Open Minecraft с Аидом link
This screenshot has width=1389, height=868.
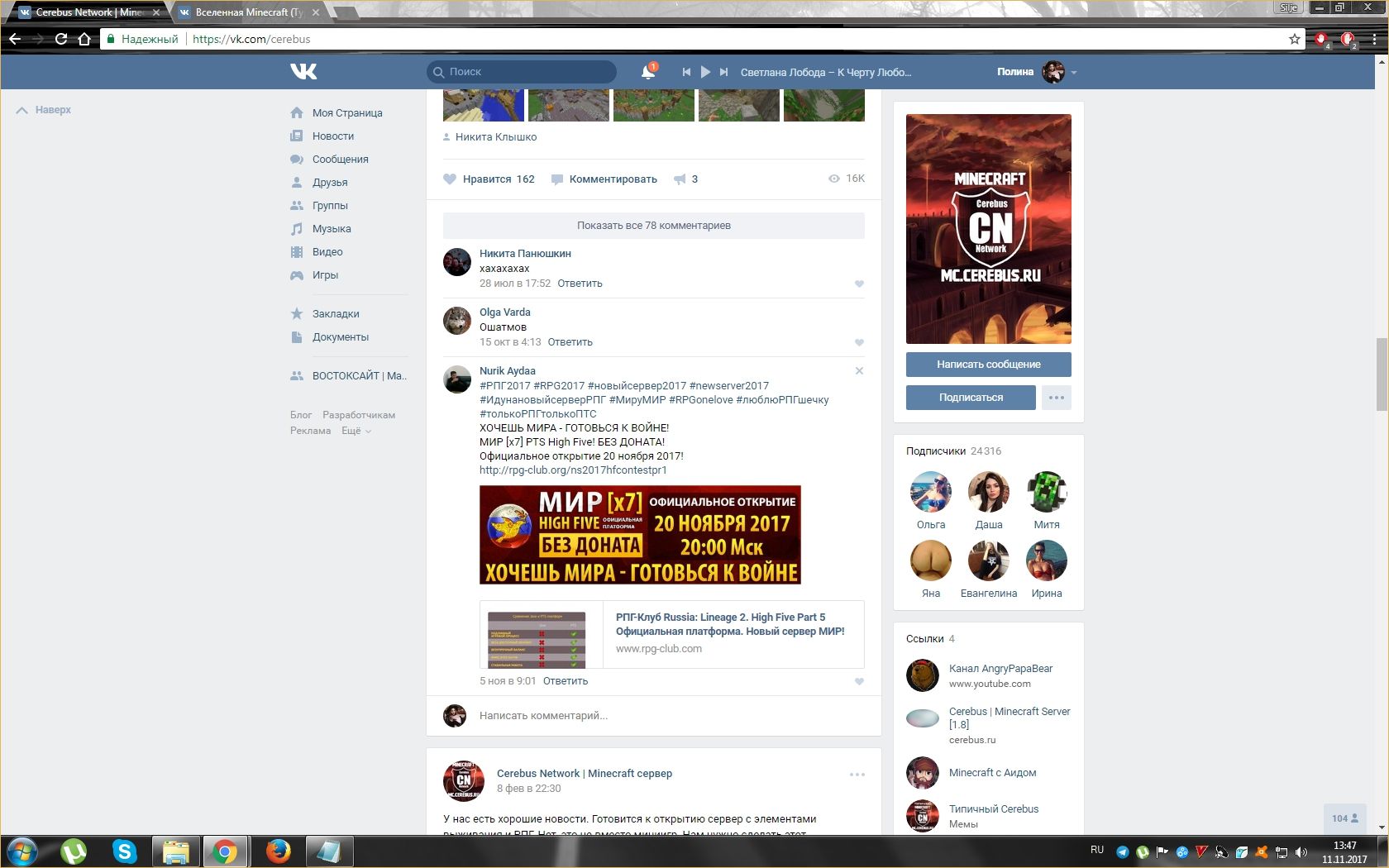tap(992, 772)
